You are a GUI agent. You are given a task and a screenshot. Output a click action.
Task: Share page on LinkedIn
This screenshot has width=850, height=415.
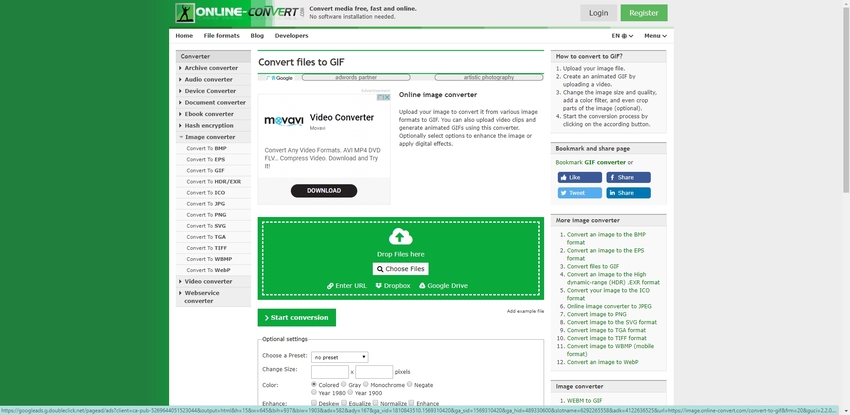[629, 193]
